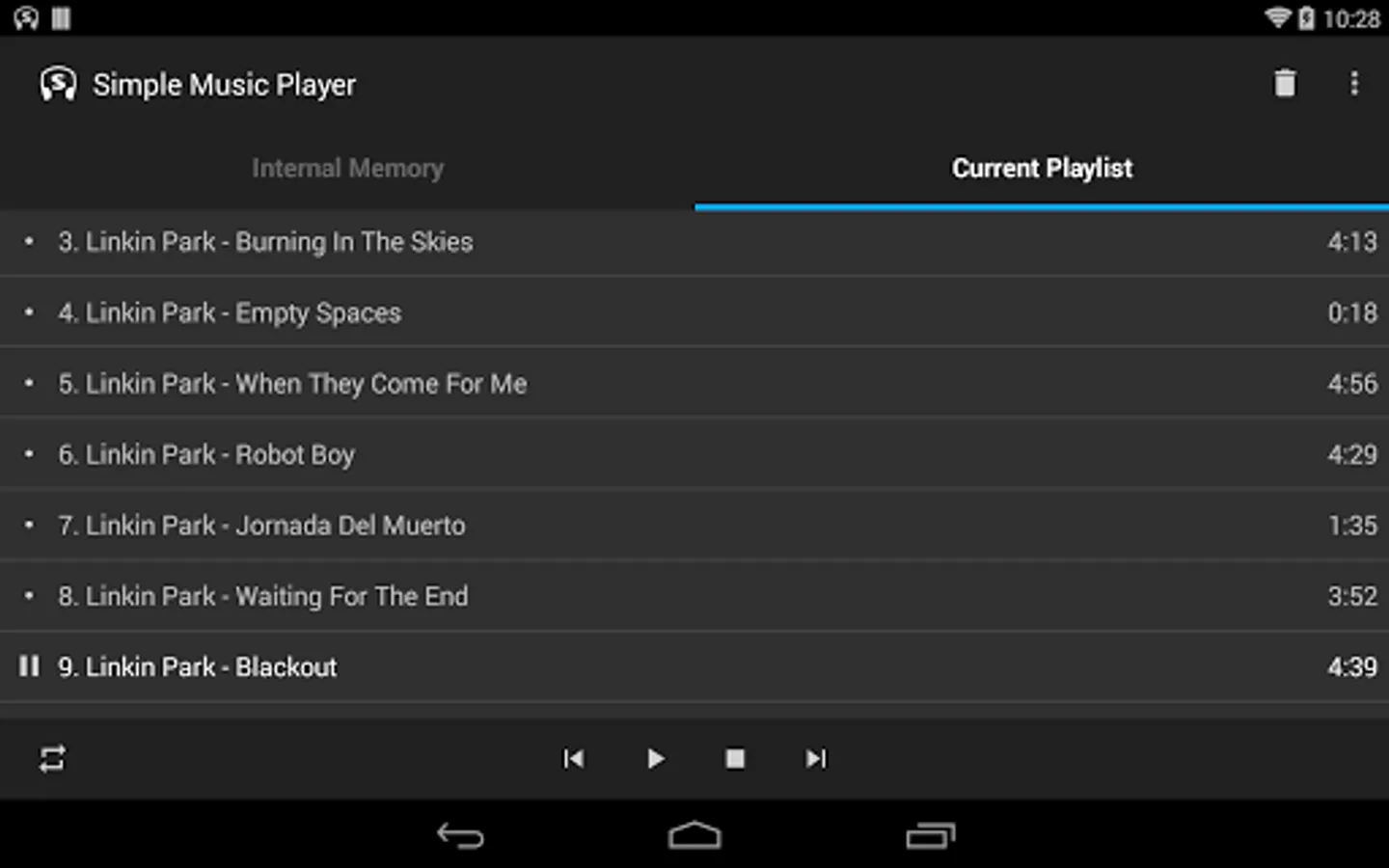Toggle the repeat mode icon
1389x868 pixels.
pos(52,759)
